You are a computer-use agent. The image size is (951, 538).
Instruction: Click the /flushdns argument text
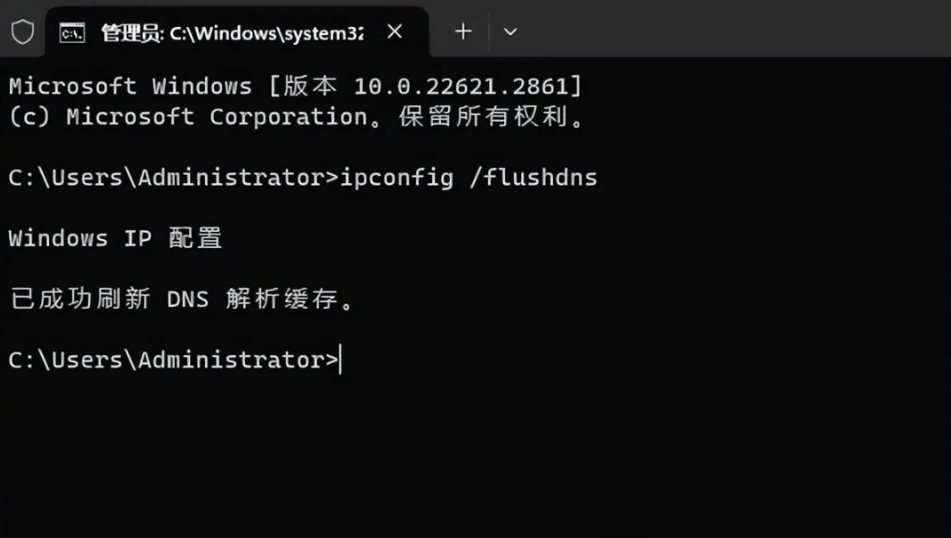533,178
